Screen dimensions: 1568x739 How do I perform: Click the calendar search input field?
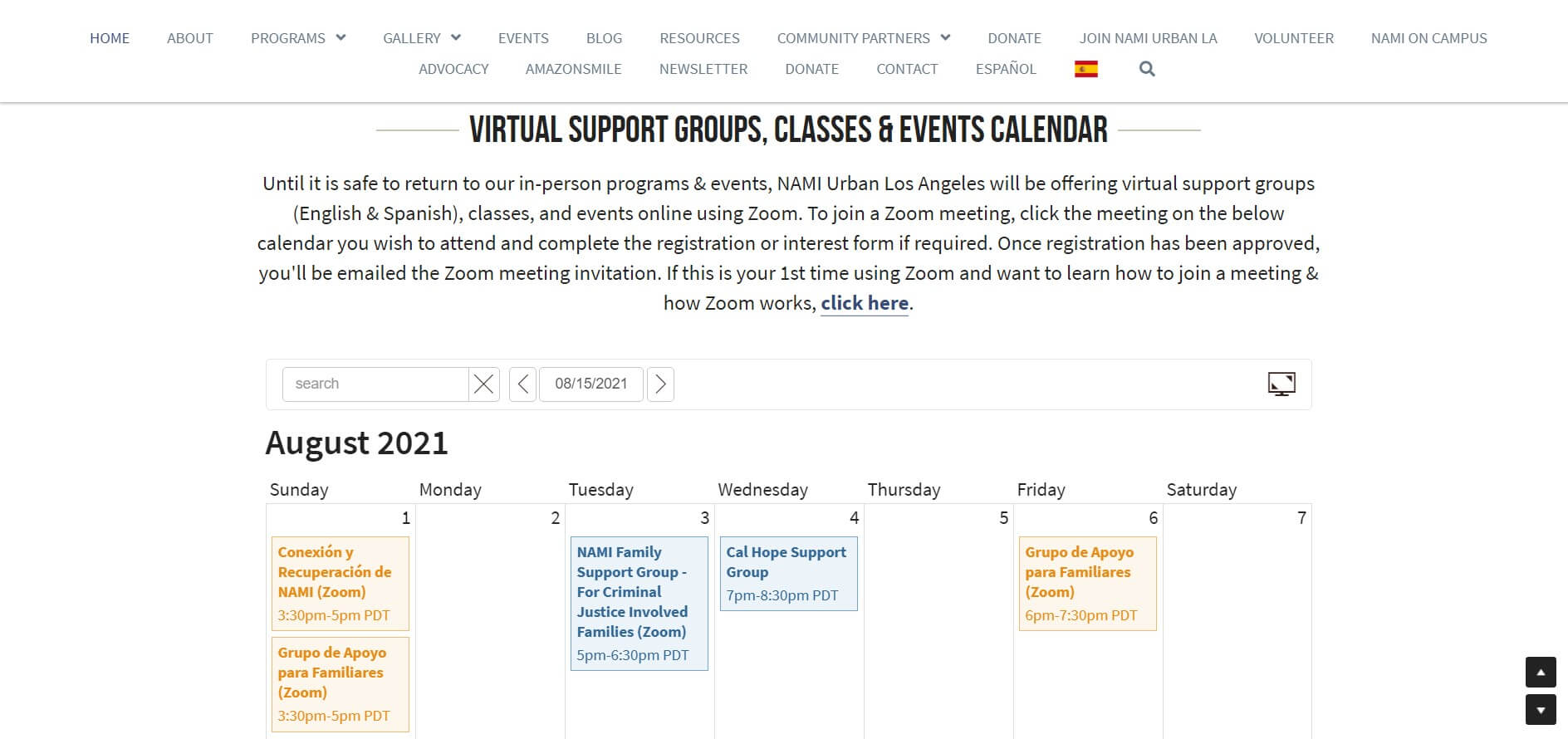[375, 384]
